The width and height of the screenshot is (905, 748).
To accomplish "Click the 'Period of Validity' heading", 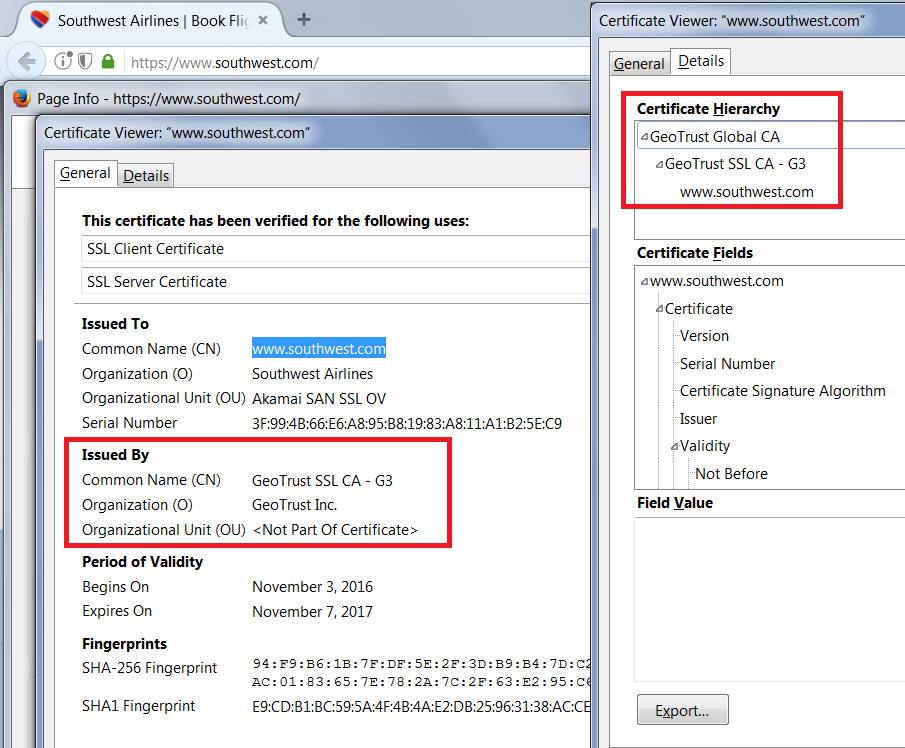I will point(143,562).
